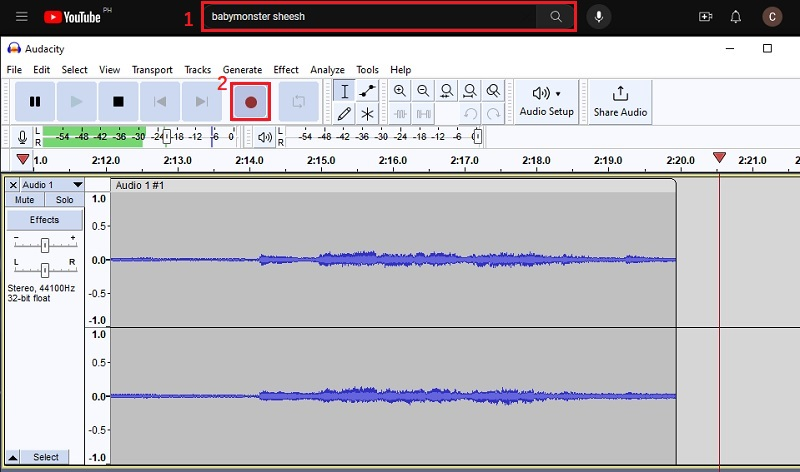The image size is (800, 472).
Task: Open the Tracks menu
Action: (x=197, y=69)
